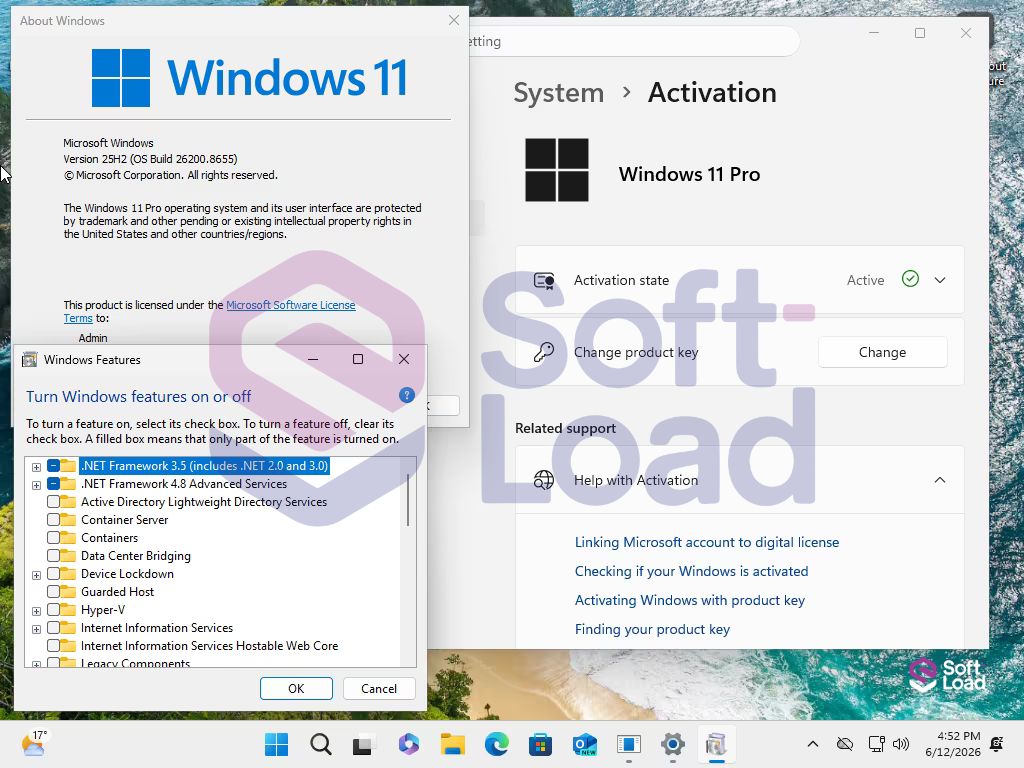The height and width of the screenshot is (768, 1024).
Task: Expand .NET Framework 4.8 Advanced Services node
Action: pyautogui.click(x=37, y=485)
